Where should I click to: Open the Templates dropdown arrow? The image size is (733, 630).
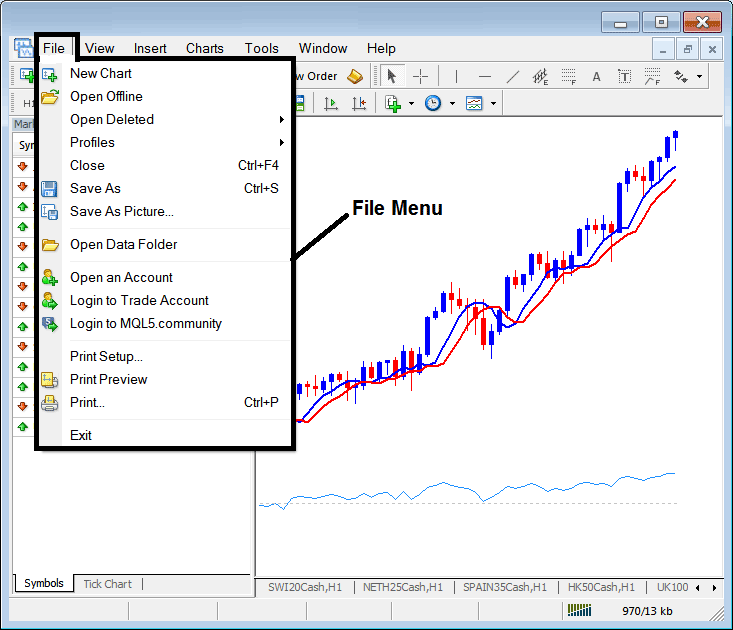coord(493,103)
